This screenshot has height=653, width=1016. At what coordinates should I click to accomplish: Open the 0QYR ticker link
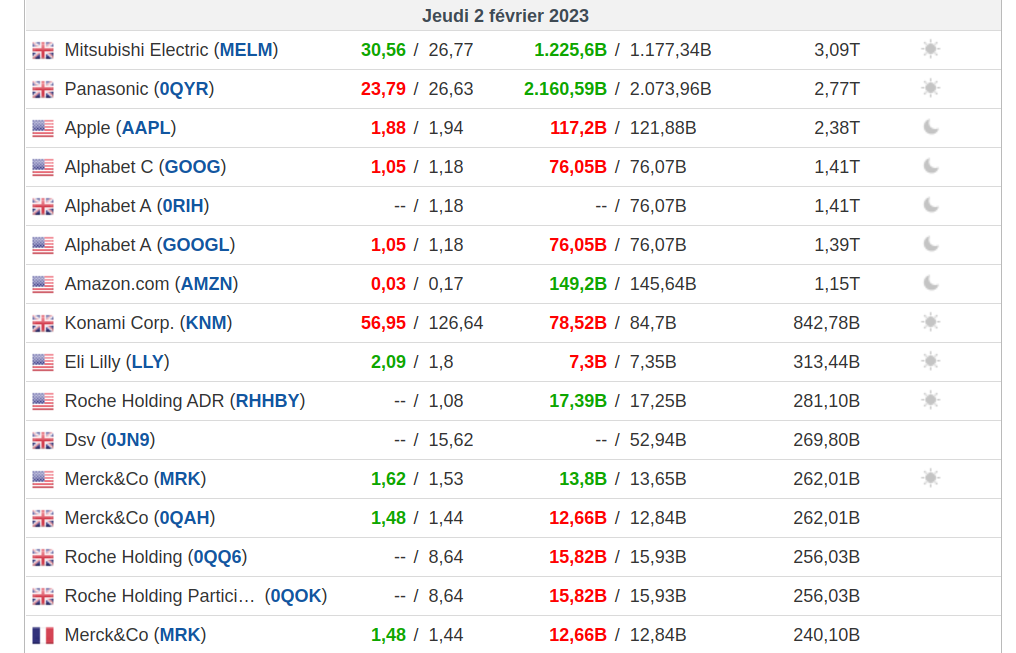184,89
